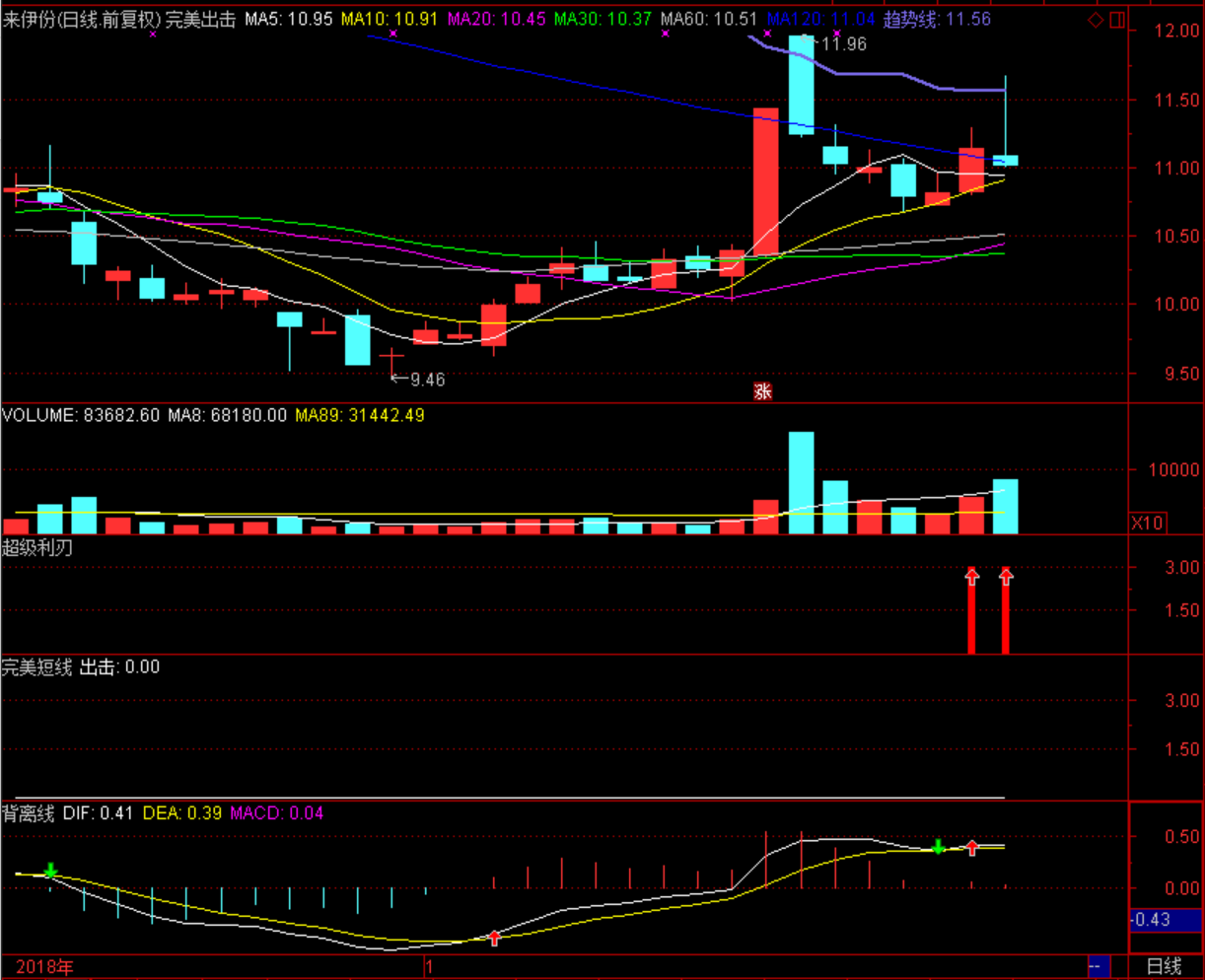Screen dimensions: 1205x980
Task: Click the diamond icon at chart top-right
Action: pos(1096,20)
